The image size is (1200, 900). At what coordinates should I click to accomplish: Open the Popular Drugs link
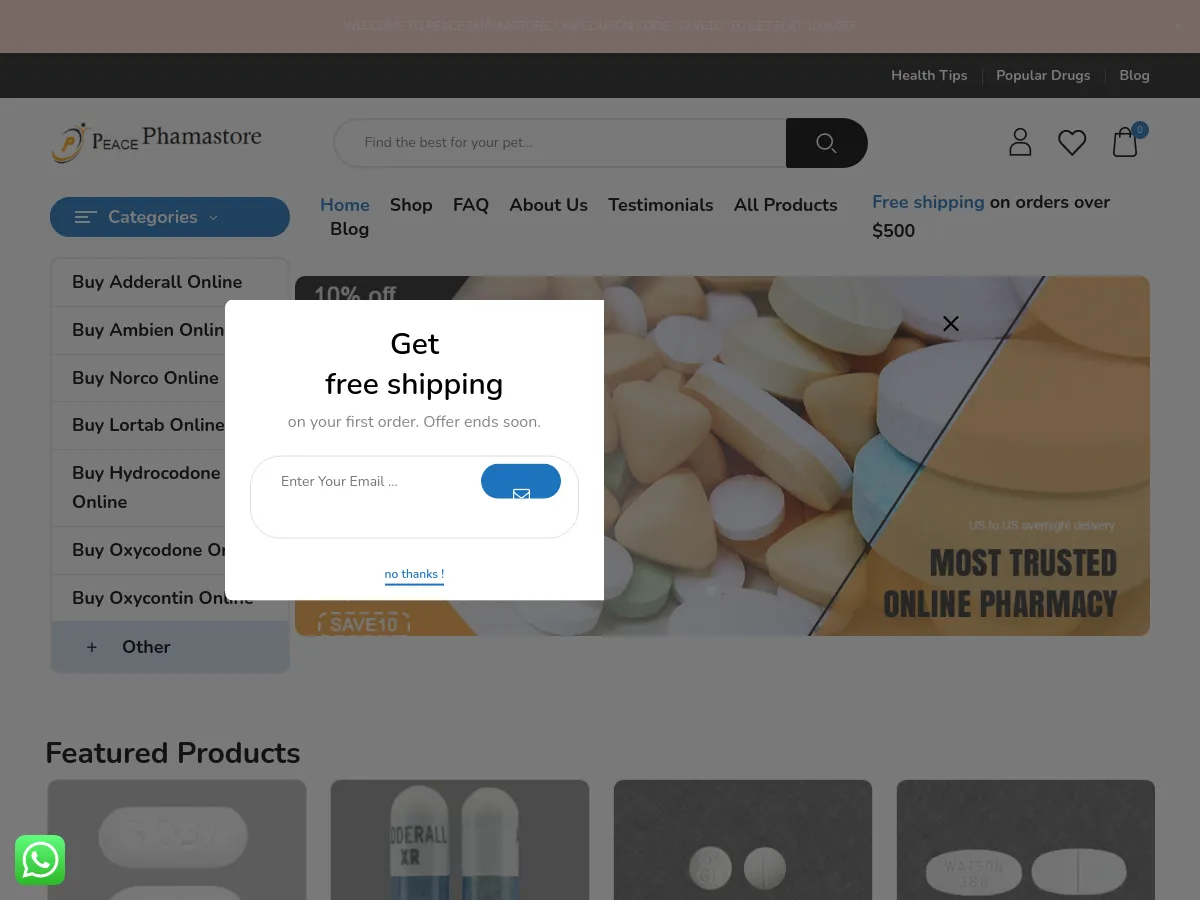(1043, 75)
